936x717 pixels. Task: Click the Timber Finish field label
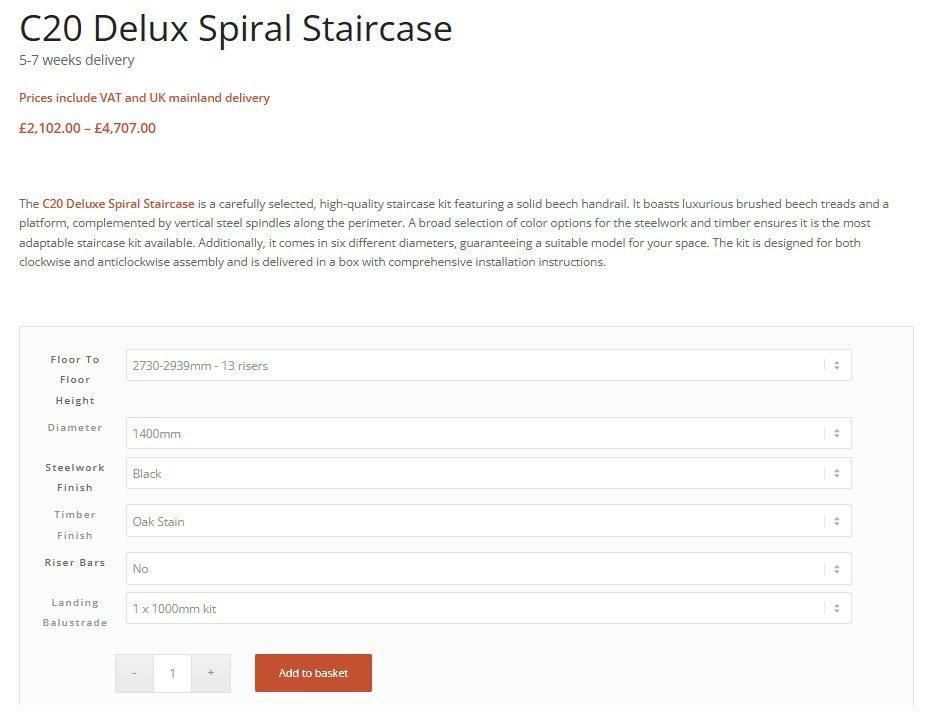point(75,525)
